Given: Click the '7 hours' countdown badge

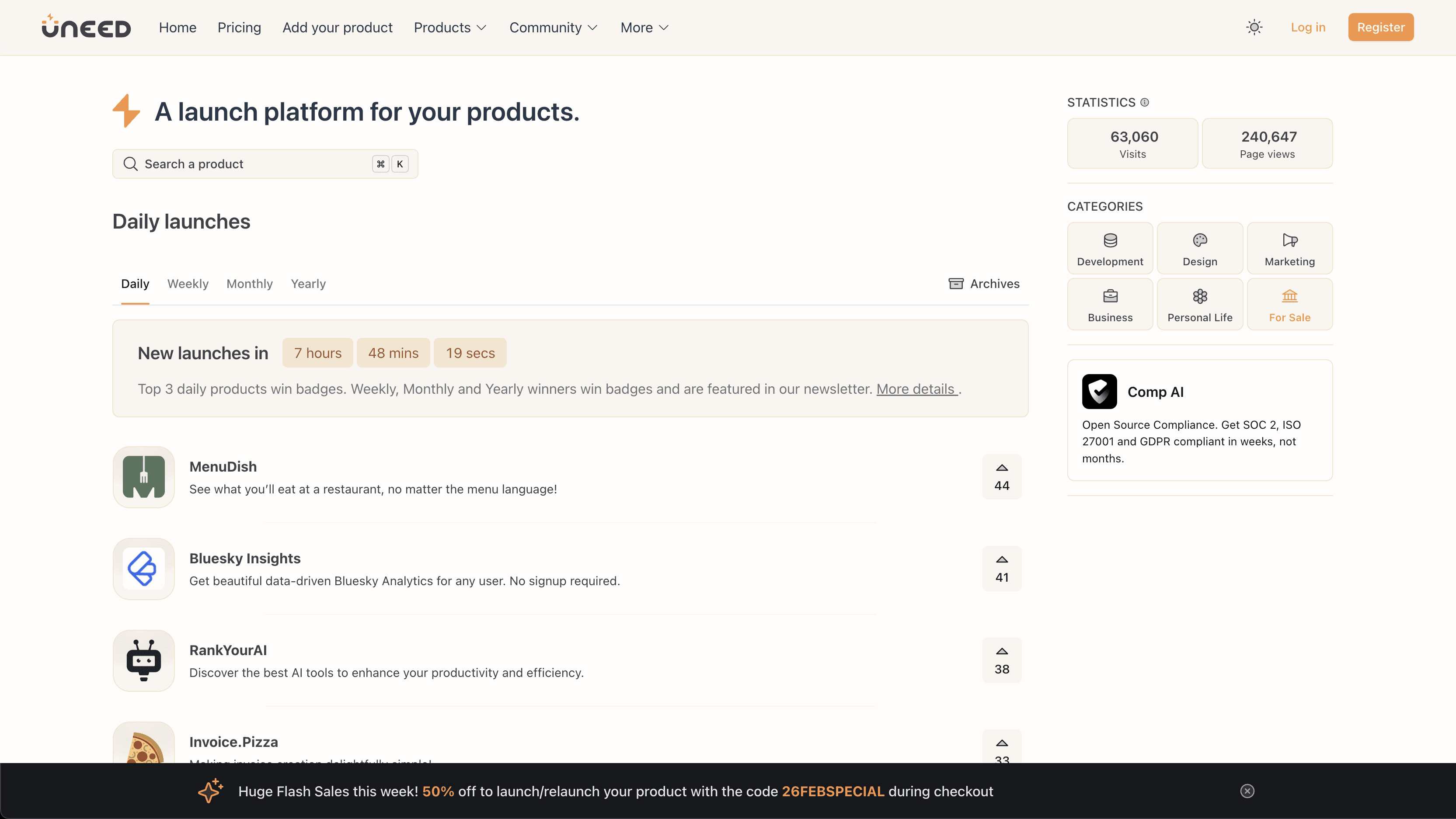Looking at the screenshot, I should (317, 353).
